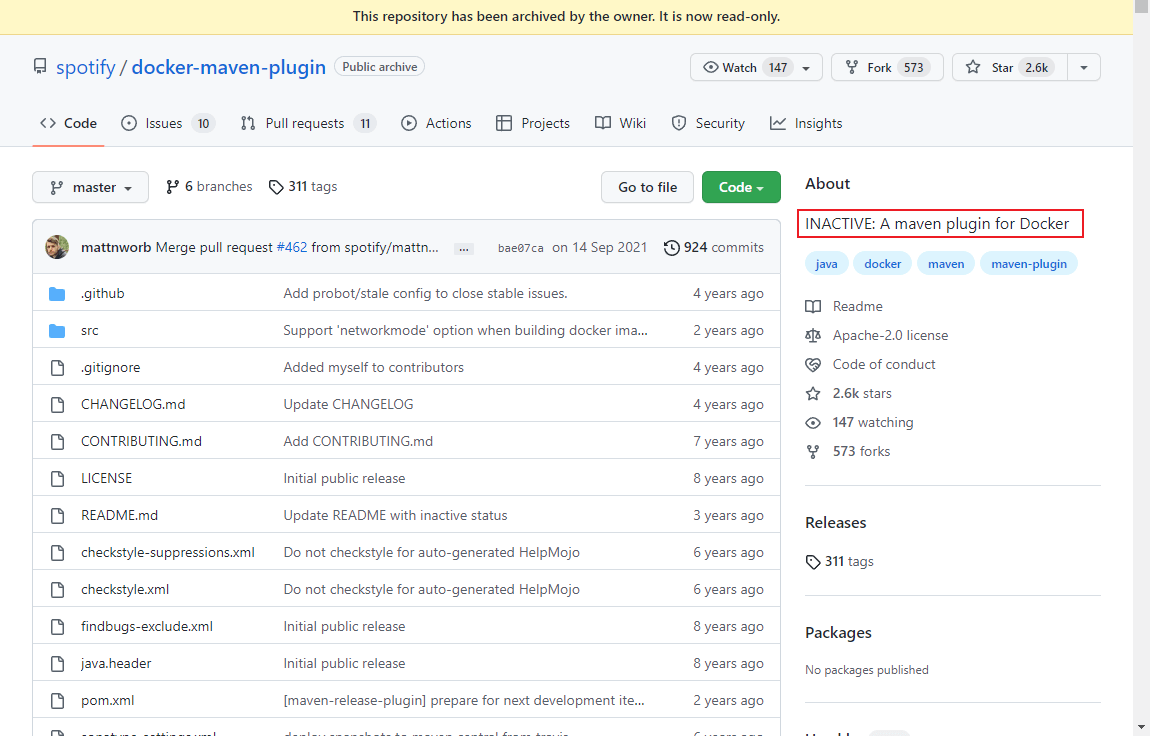Click the clock history icon by commits
1150x736 pixels.
[x=671, y=248]
